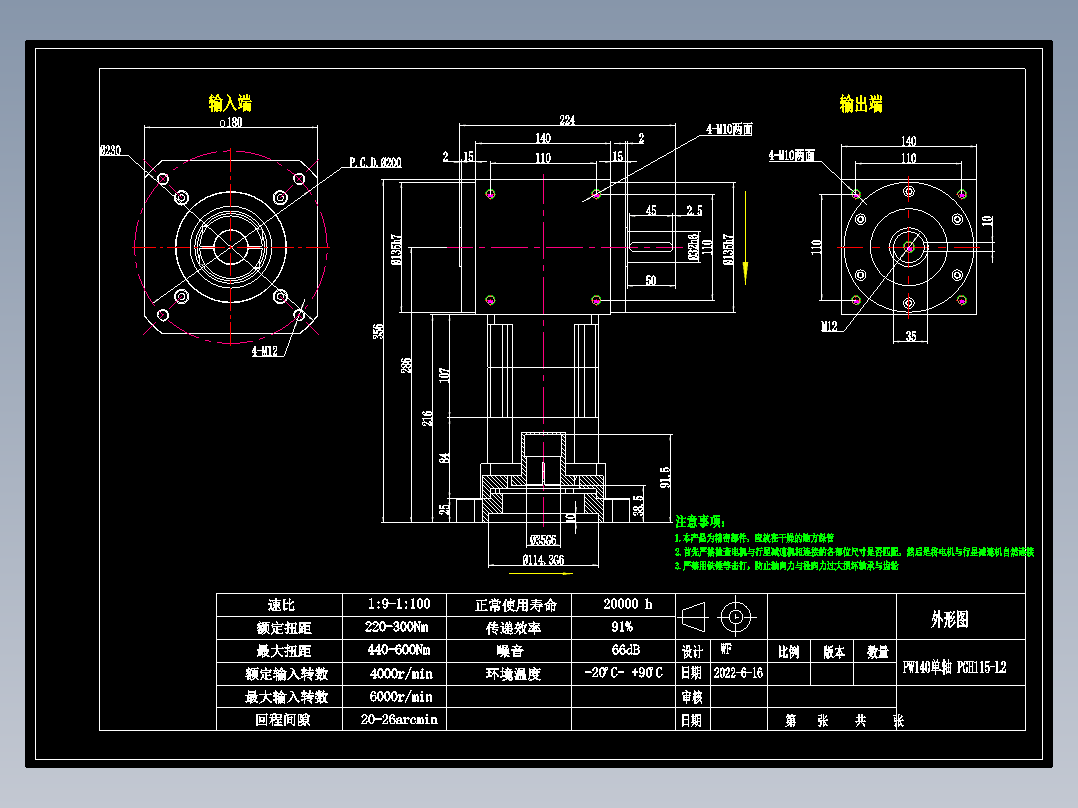Screen dimensions: 1078x808
Task: Click the first-angle projection cone symbol
Action: point(693,617)
